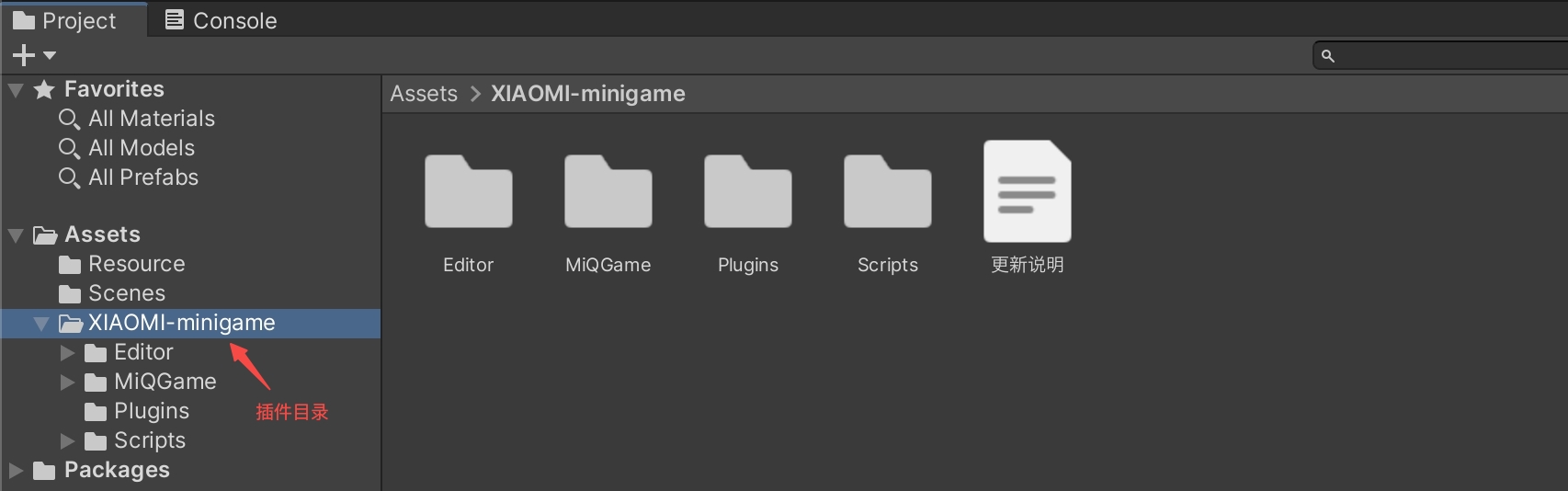Click the All Materials saved search
Viewport: 1568px width, 491px height.
point(151,119)
